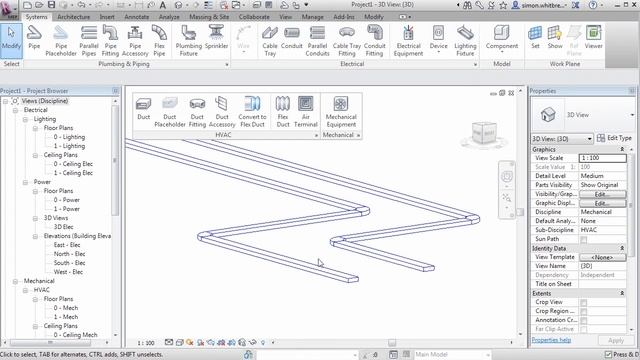Select the Flex Duct tool
Image resolution: width=640 pixels, height=360 pixels.
coord(282,112)
